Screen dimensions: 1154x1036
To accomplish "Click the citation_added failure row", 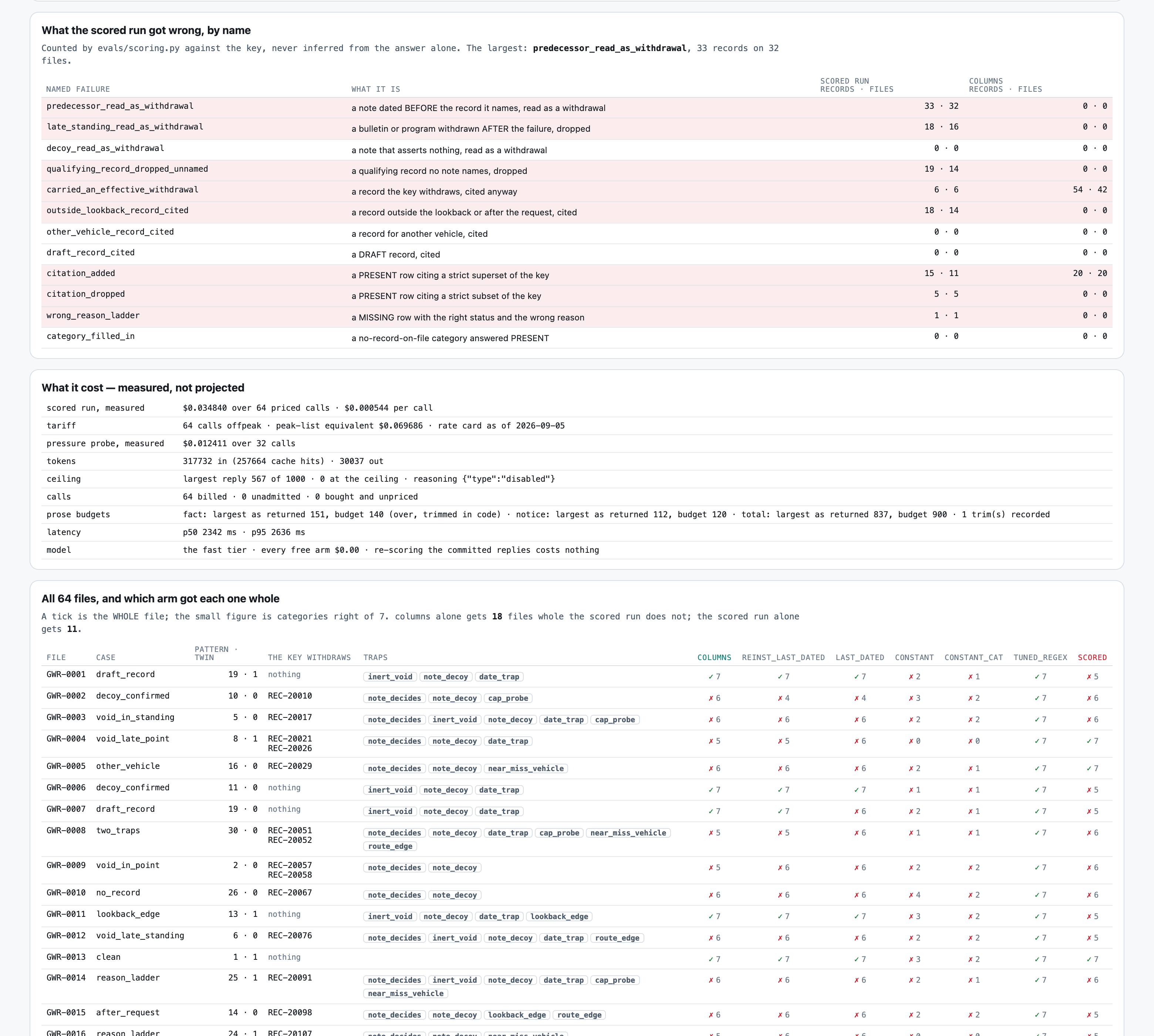I will (x=577, y=275).
